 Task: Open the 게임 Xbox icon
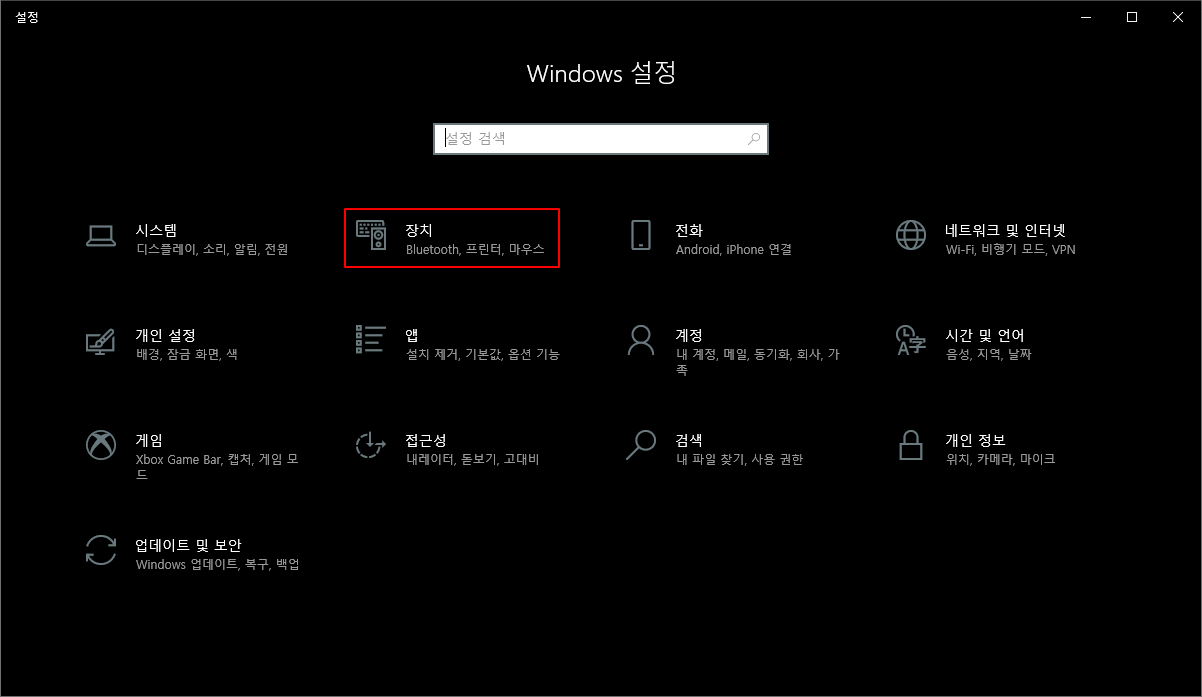click(x=100, y=445)
